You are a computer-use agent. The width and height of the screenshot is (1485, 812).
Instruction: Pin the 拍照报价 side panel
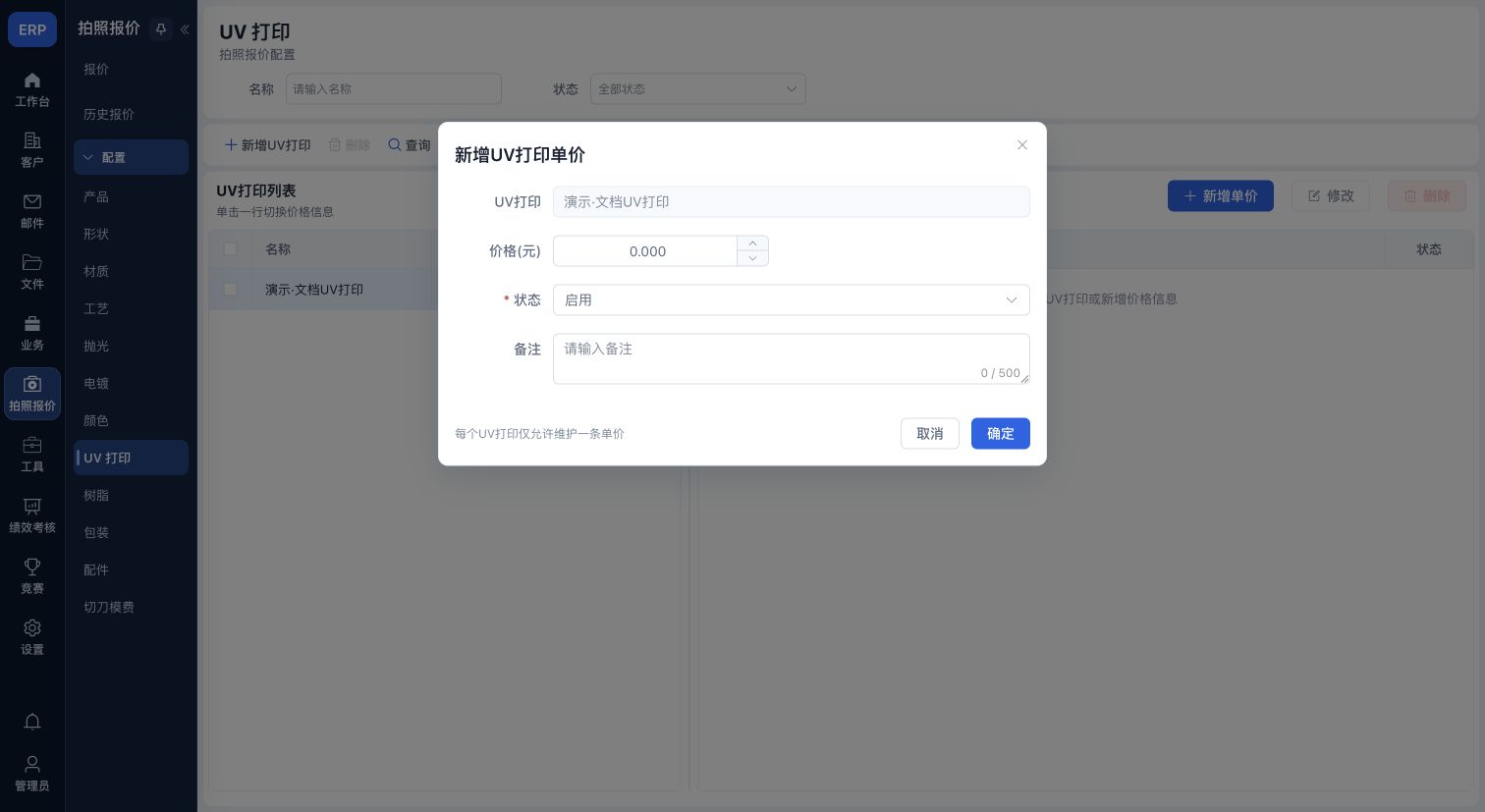coord(161,29)
